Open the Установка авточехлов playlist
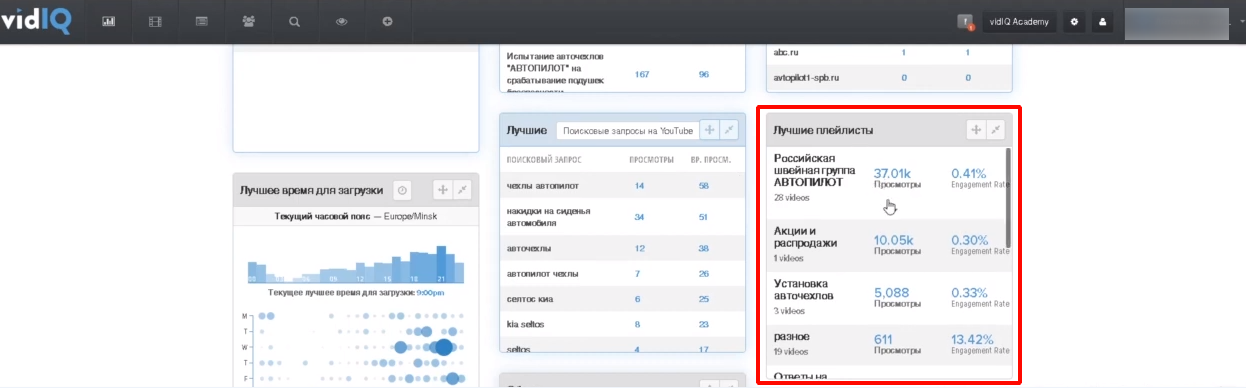 803,290
